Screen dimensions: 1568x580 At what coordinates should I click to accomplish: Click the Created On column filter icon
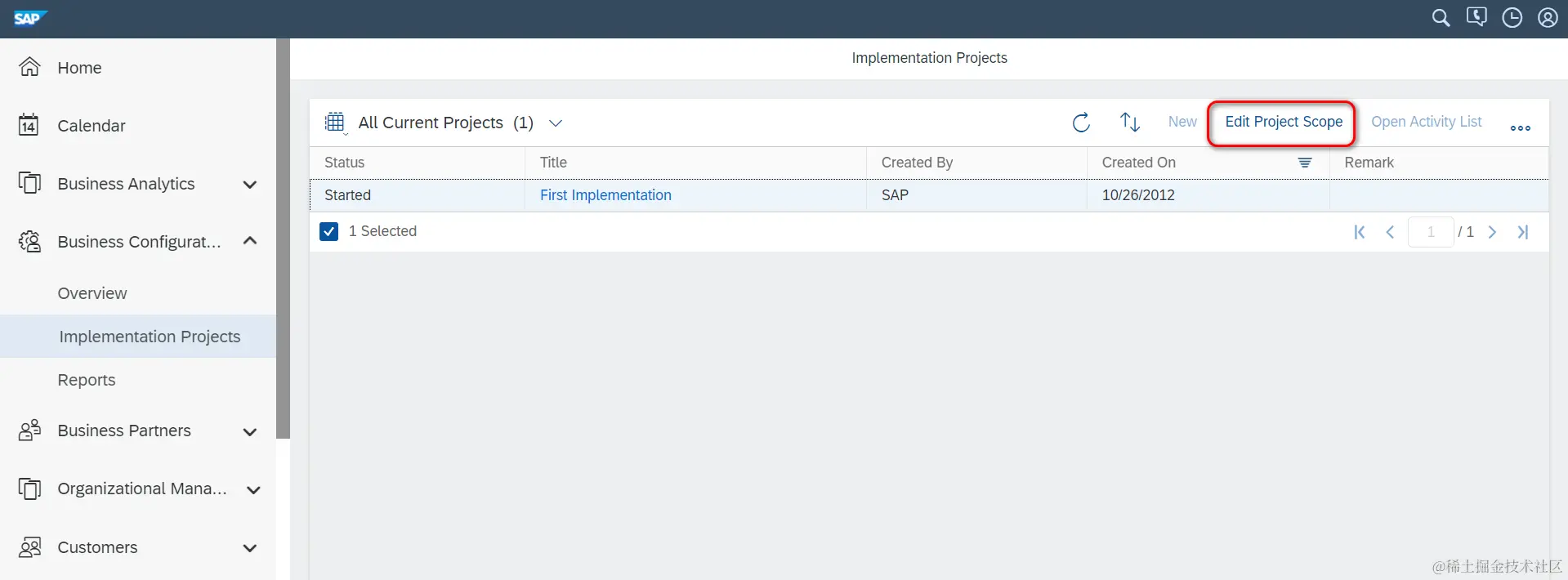click(x=1305, y=163)
